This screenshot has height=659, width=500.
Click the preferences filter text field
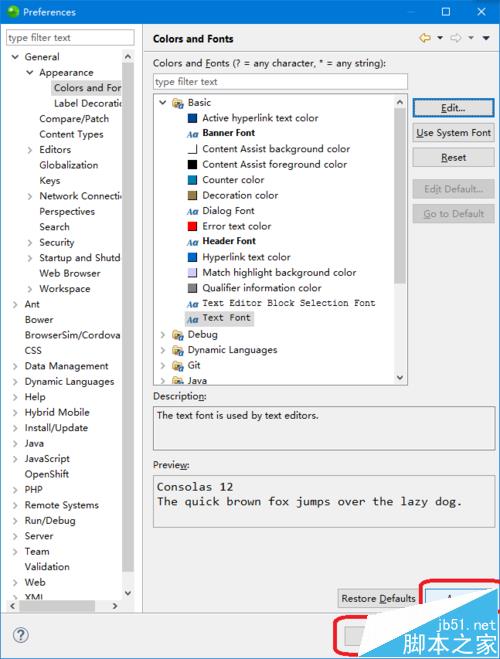click(x=71, y=37)
